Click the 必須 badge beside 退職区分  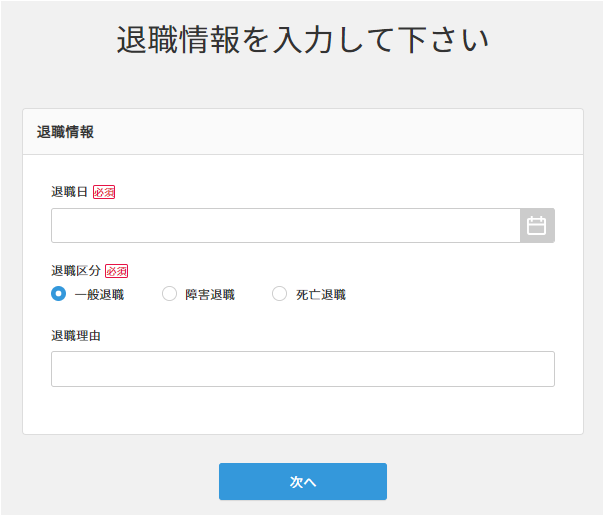click(117, 271)
